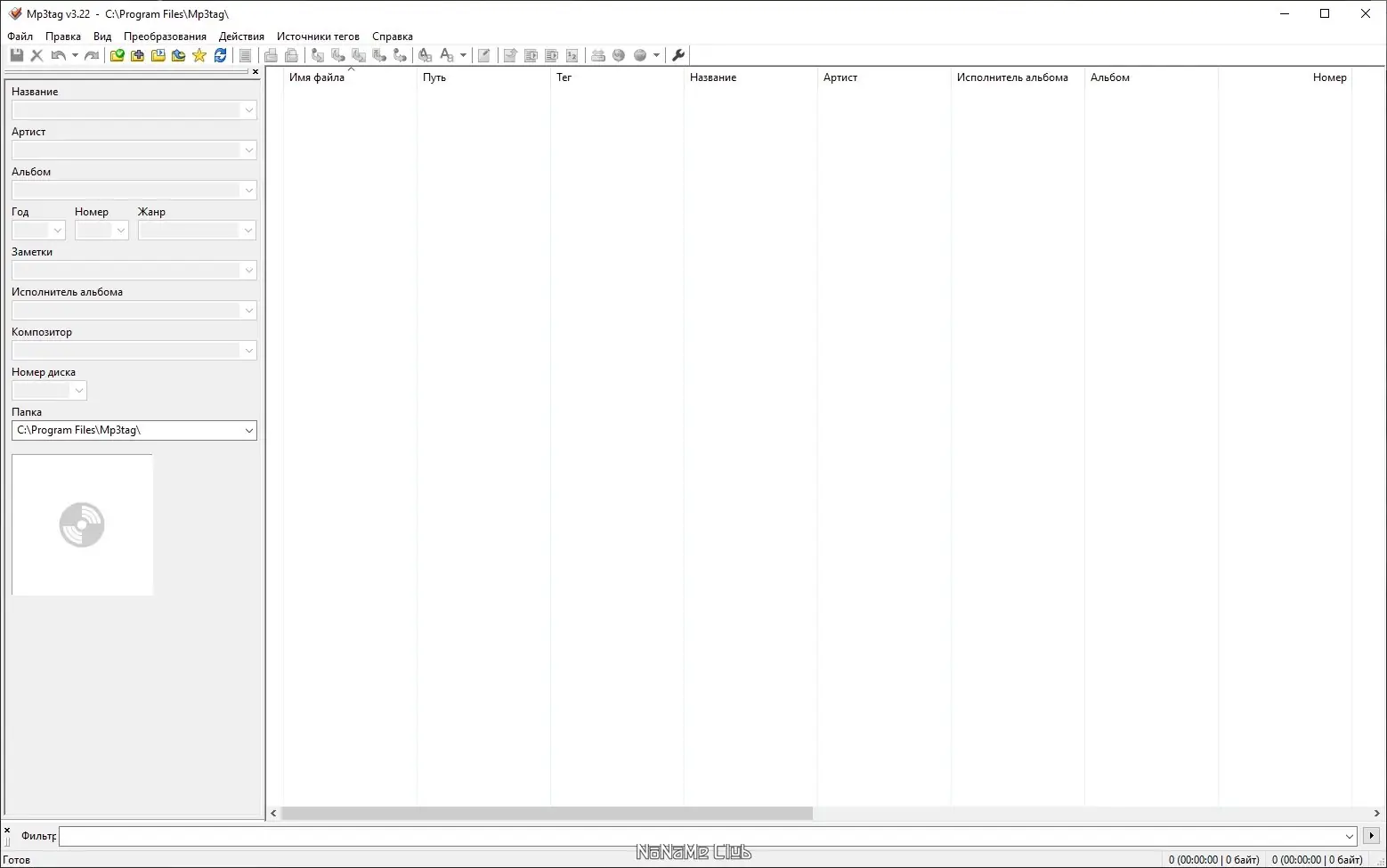Open the Источники тегов menu

pyautogui.click(x=318, y=37)
